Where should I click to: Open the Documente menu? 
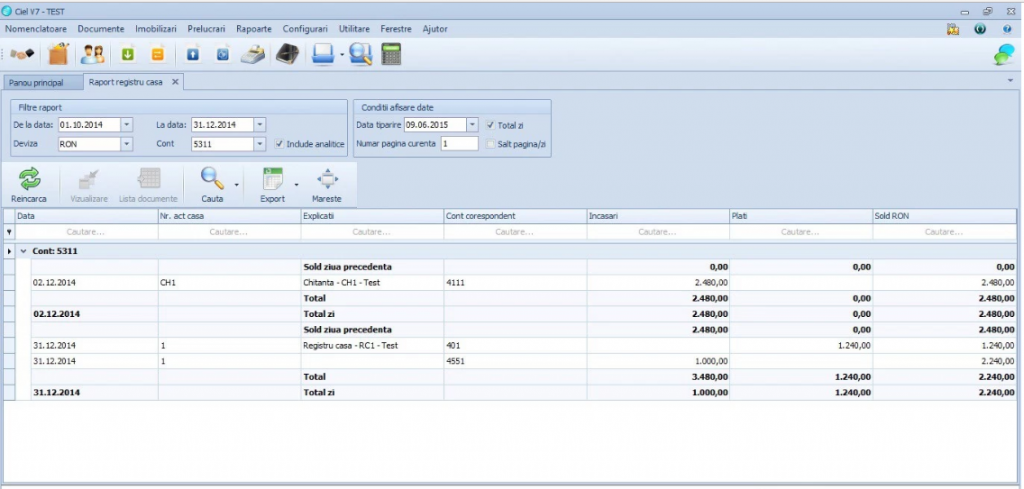point(101,29)
